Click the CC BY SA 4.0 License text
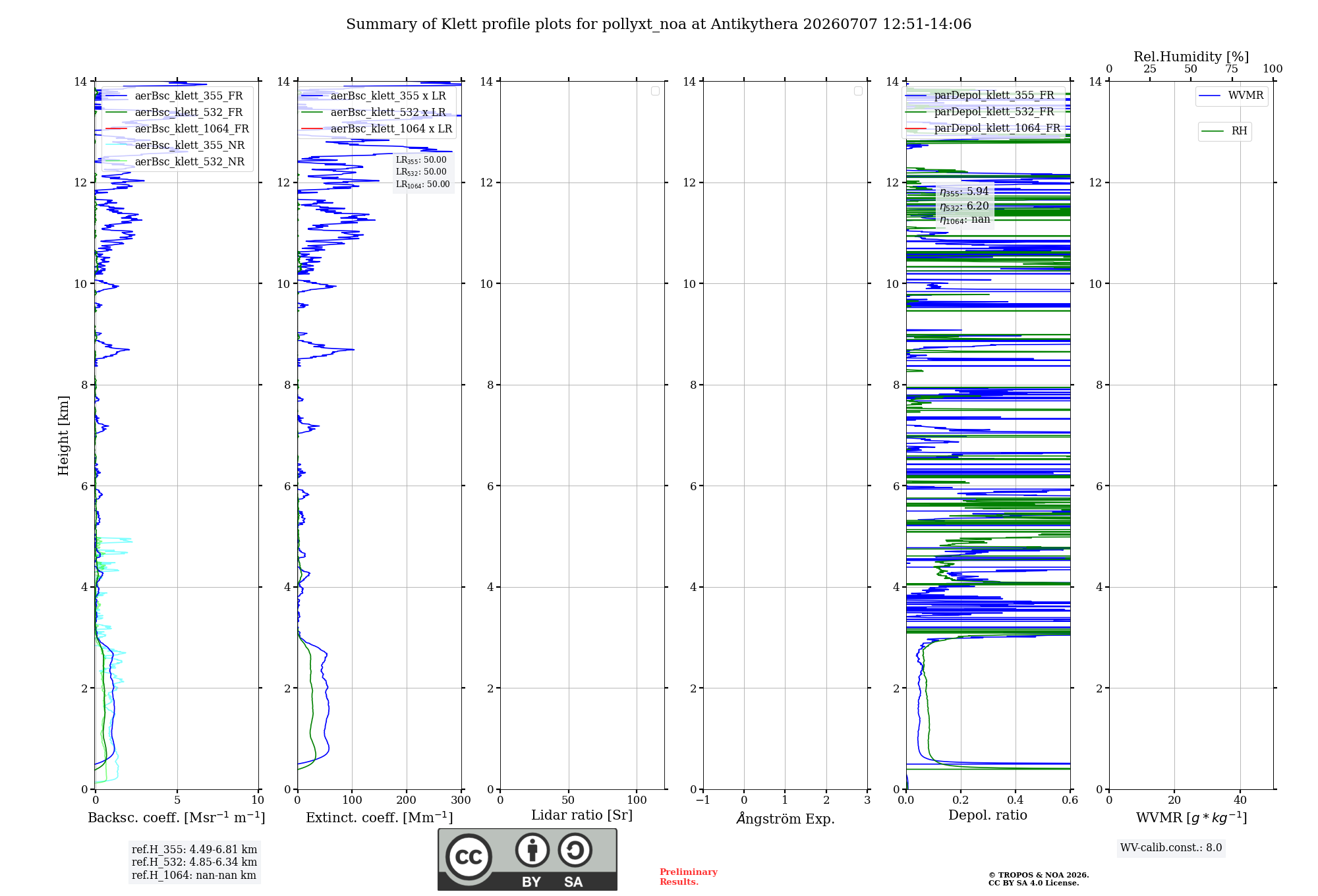The image size is (1318, 896). 1034,883
